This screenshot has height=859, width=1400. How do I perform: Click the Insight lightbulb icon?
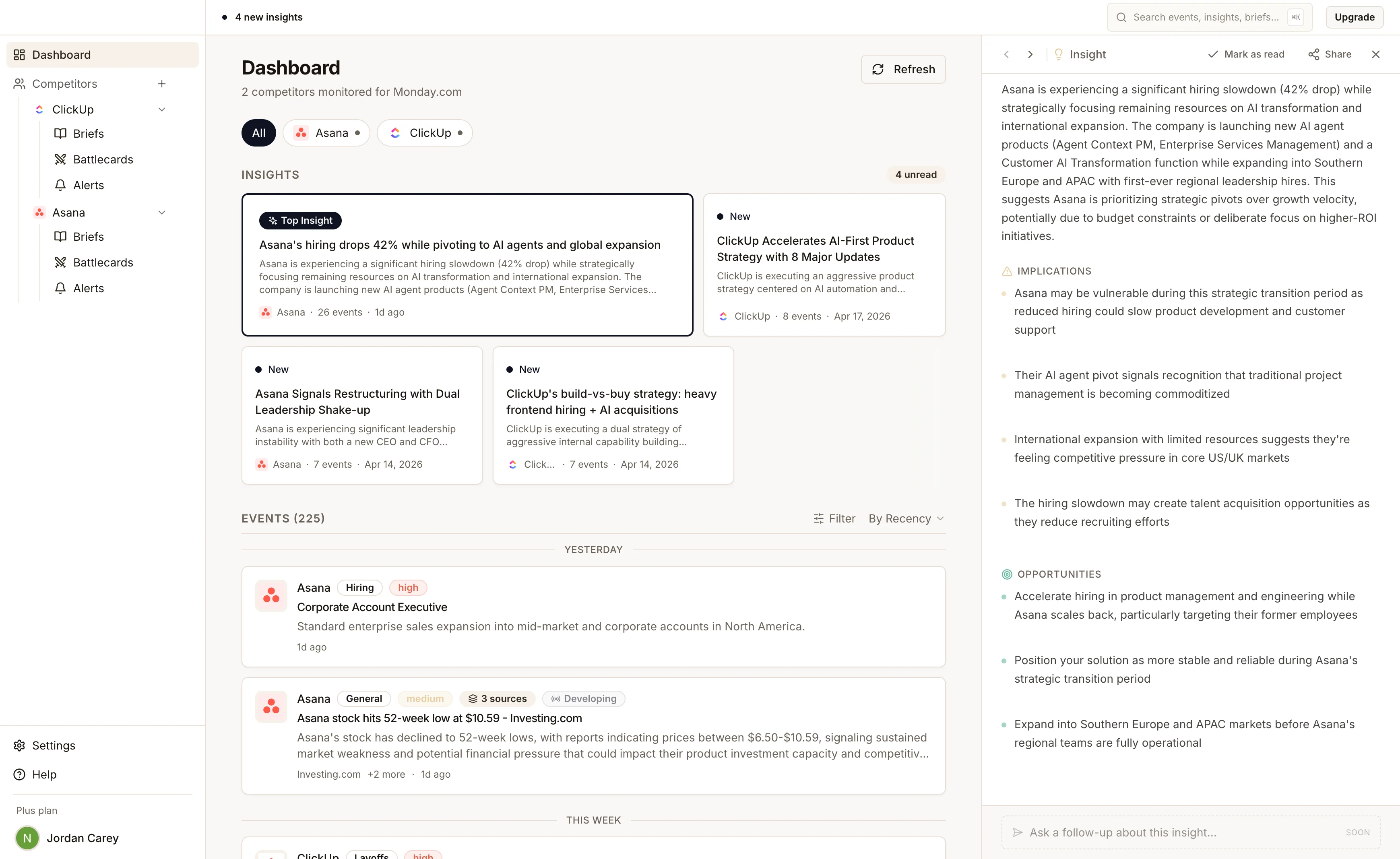1059,54
